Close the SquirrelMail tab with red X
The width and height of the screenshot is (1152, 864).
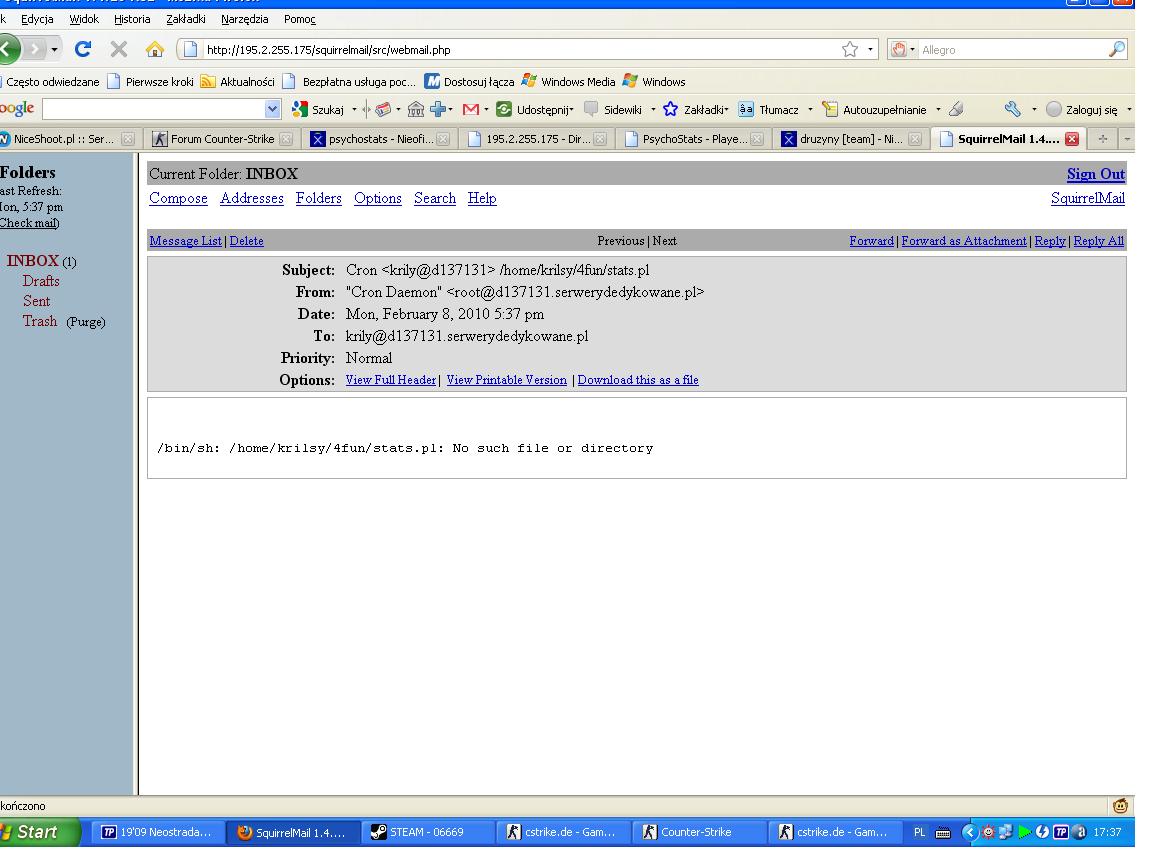pos(1072,139)
